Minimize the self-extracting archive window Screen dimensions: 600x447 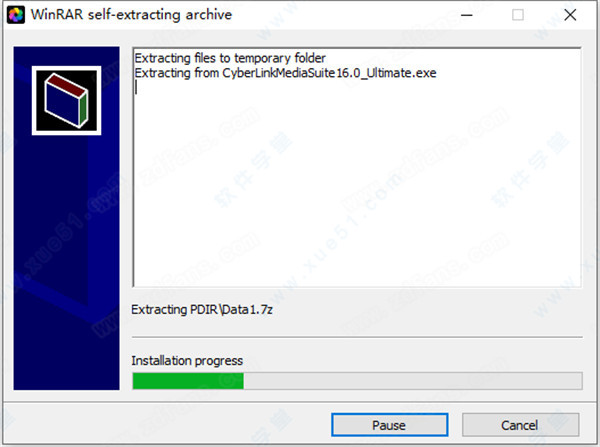466,15
